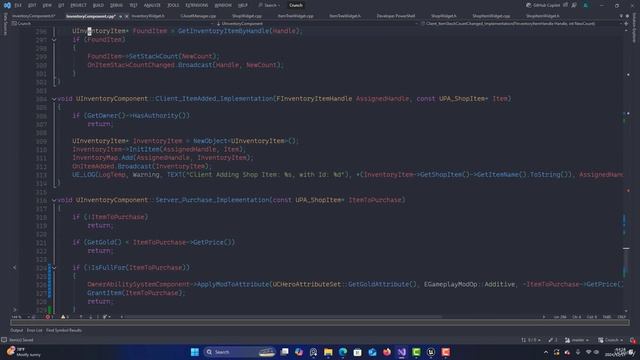Click the navigate down arrow icon
Image resolution: width=640 pixels, height=360 pixels.
click(90, 317)
